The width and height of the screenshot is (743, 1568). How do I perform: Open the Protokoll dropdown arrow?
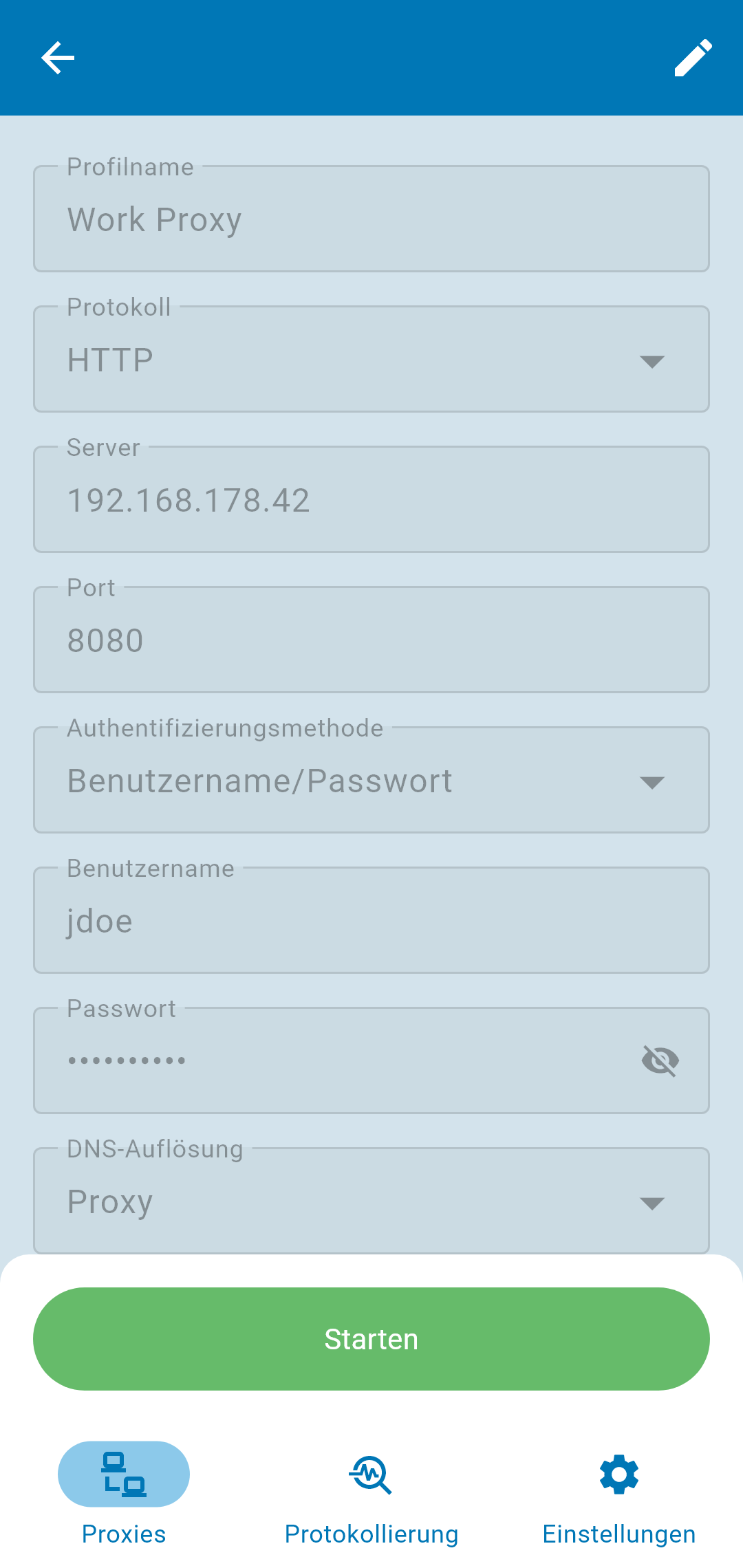tap(652, 362)
